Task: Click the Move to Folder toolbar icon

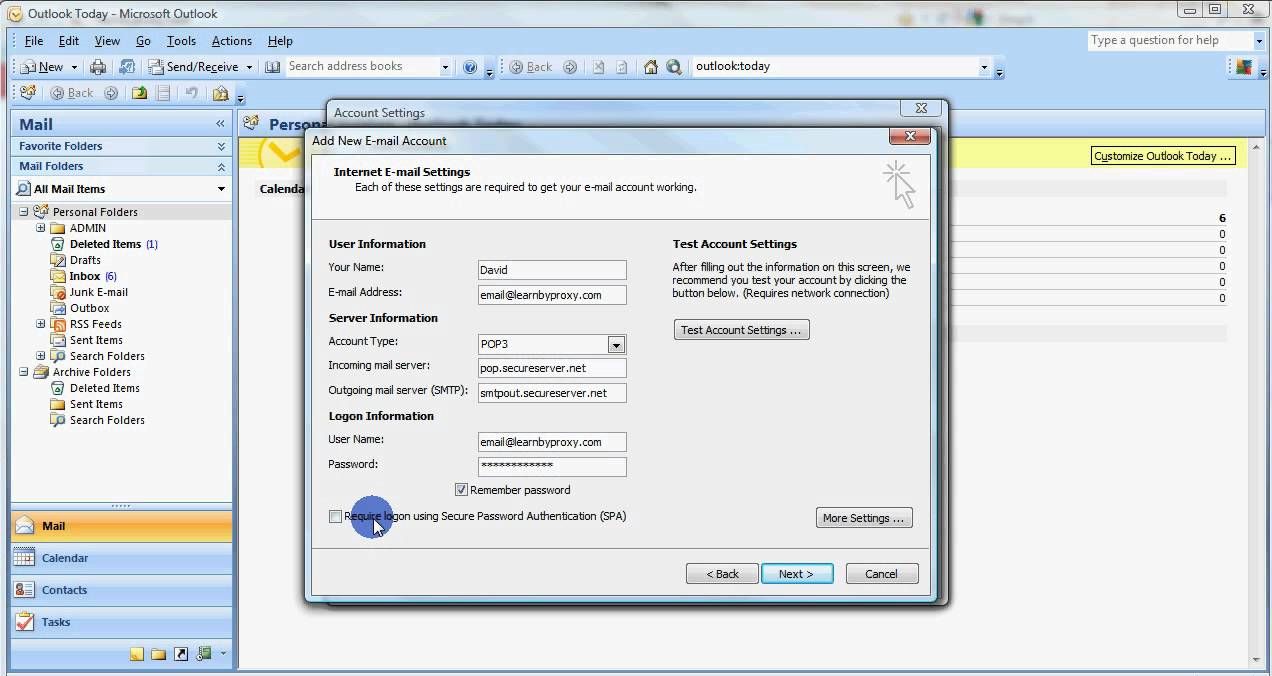Action: 139,93
